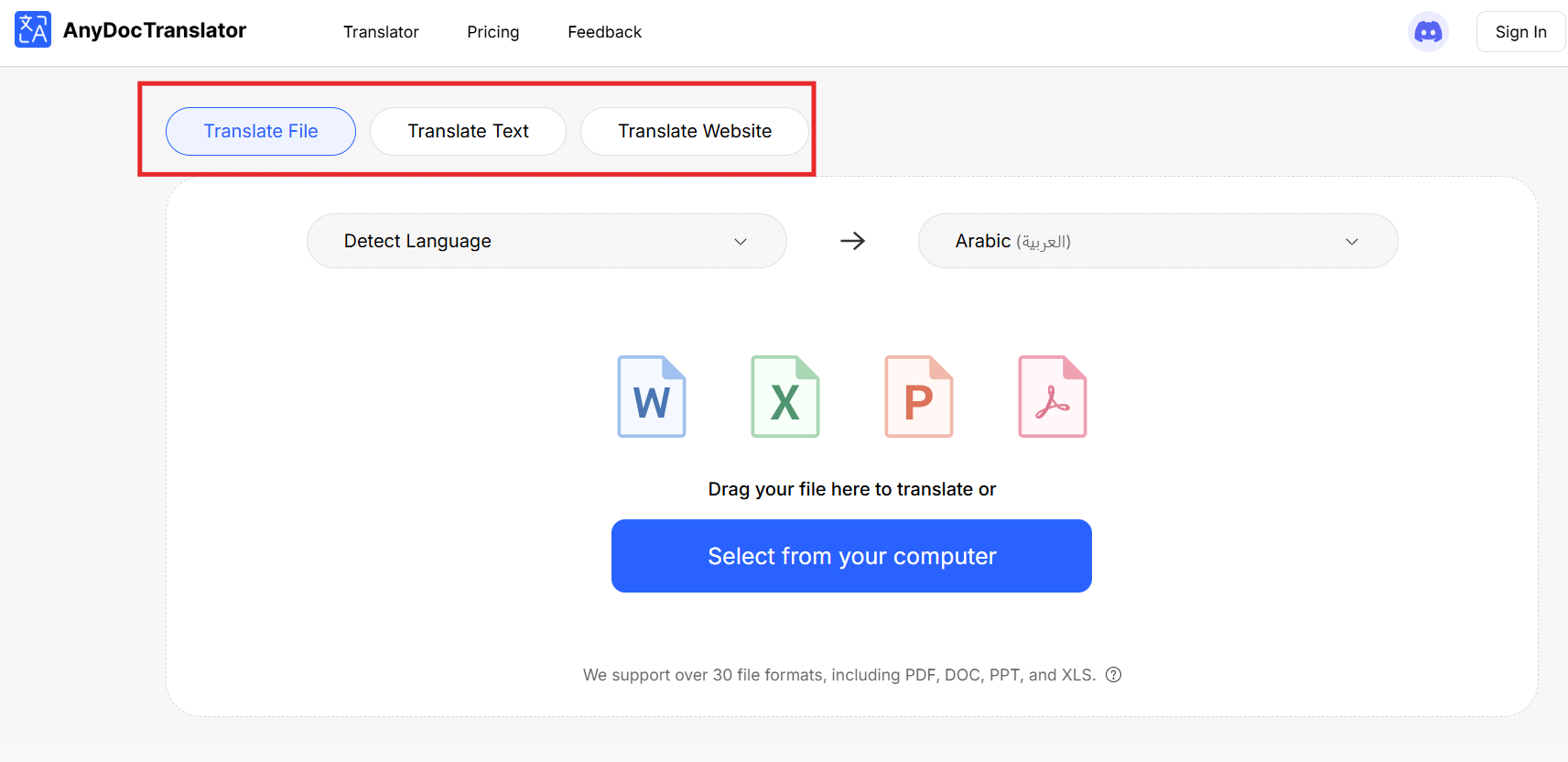Click the AnyDocTranslator logo icon
The width and height of the screenshot is (1568, 762).
(x=33, y=30)
